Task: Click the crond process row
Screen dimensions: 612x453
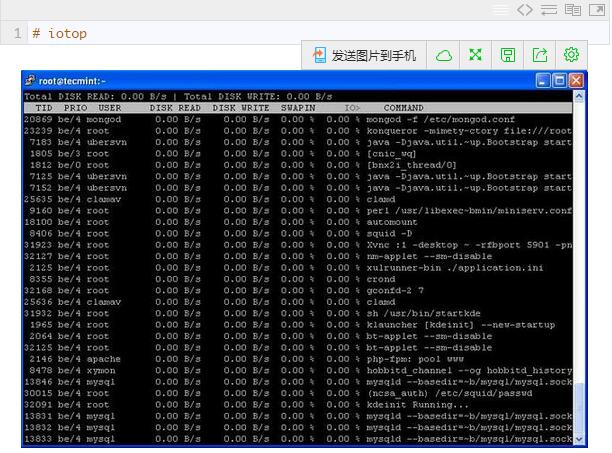Action: click(298, 279)
